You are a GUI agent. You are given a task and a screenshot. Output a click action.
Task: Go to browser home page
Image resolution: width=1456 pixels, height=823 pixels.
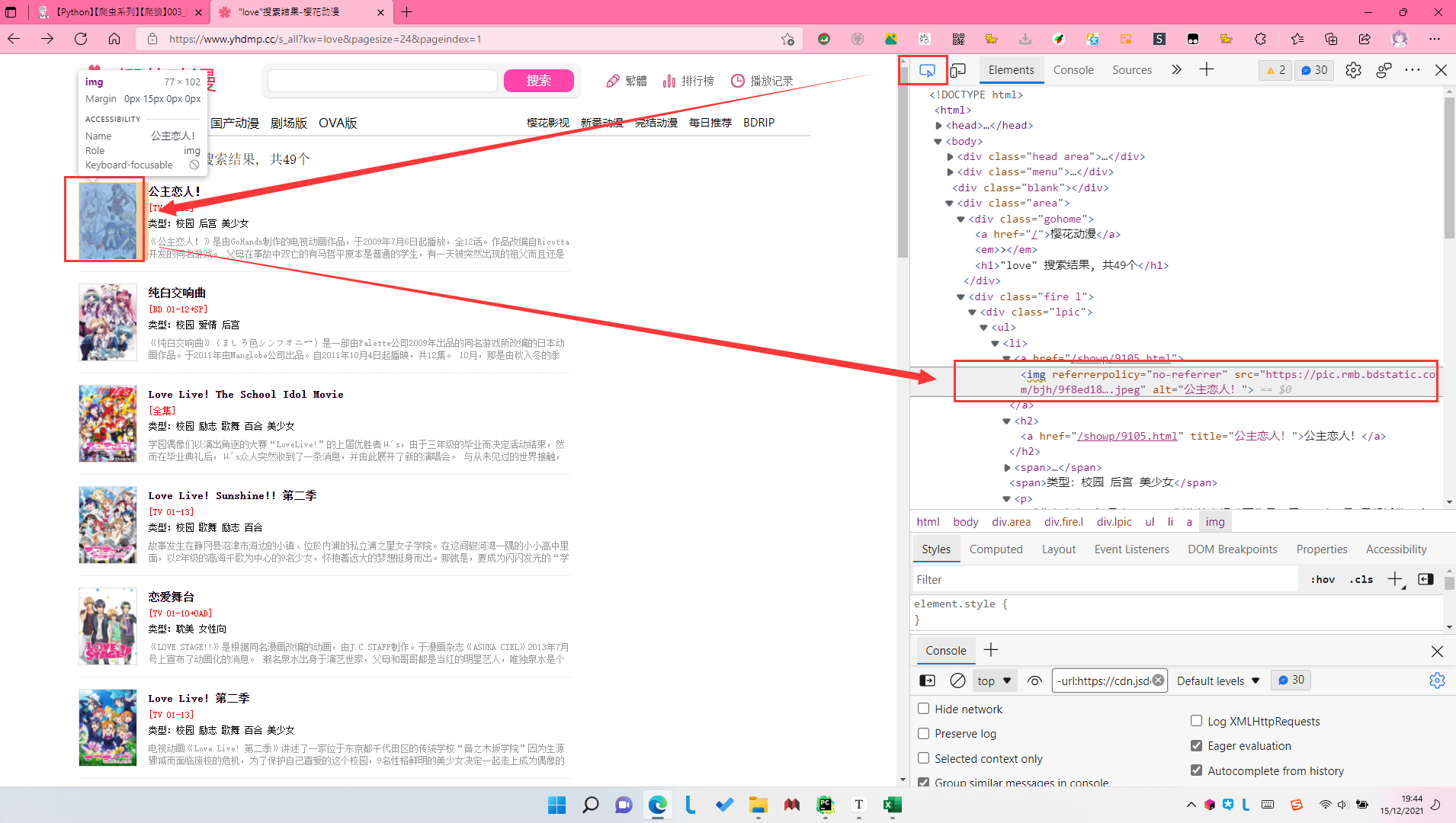coord(114,39)
